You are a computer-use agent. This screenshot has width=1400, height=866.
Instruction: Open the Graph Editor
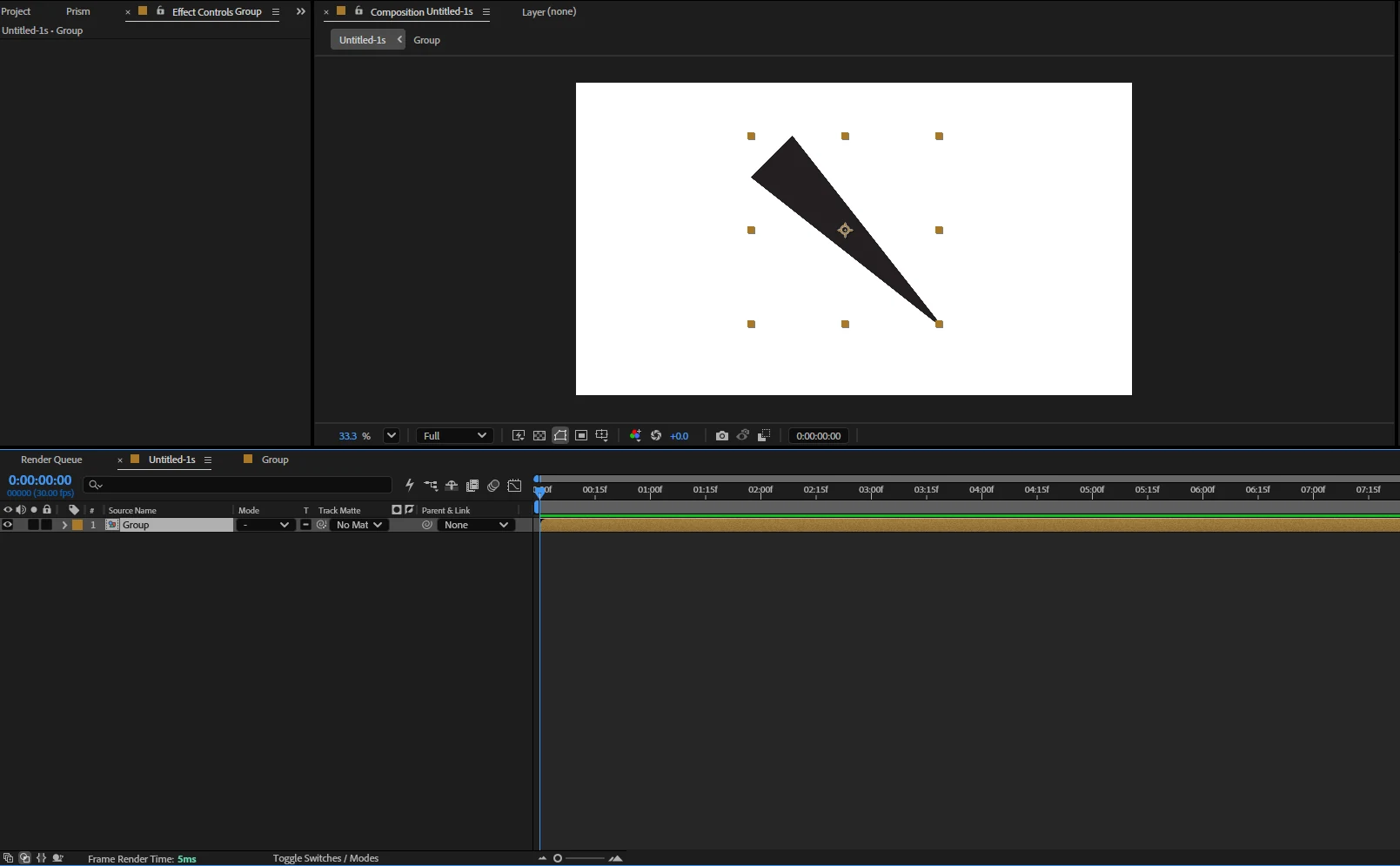(514, 486)
